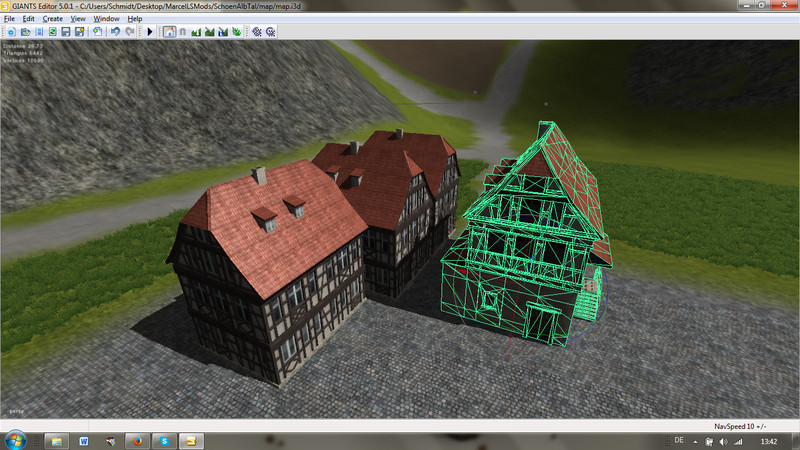Toggle the terrain icon with blue marker
The image size is (800, 450).
223,32
